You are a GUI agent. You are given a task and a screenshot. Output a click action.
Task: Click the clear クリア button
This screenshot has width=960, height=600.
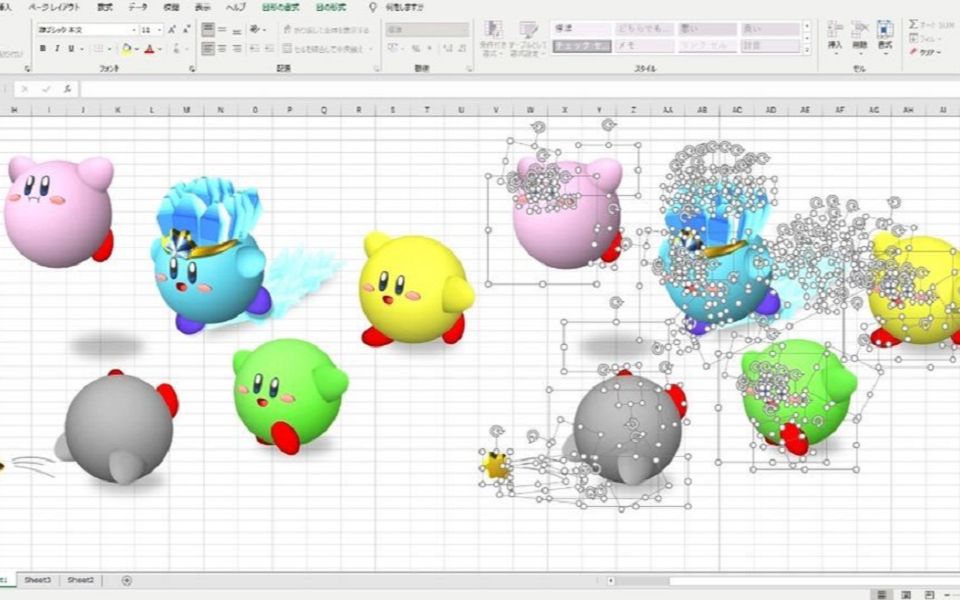pyautogui.click(x=924, y=52)
